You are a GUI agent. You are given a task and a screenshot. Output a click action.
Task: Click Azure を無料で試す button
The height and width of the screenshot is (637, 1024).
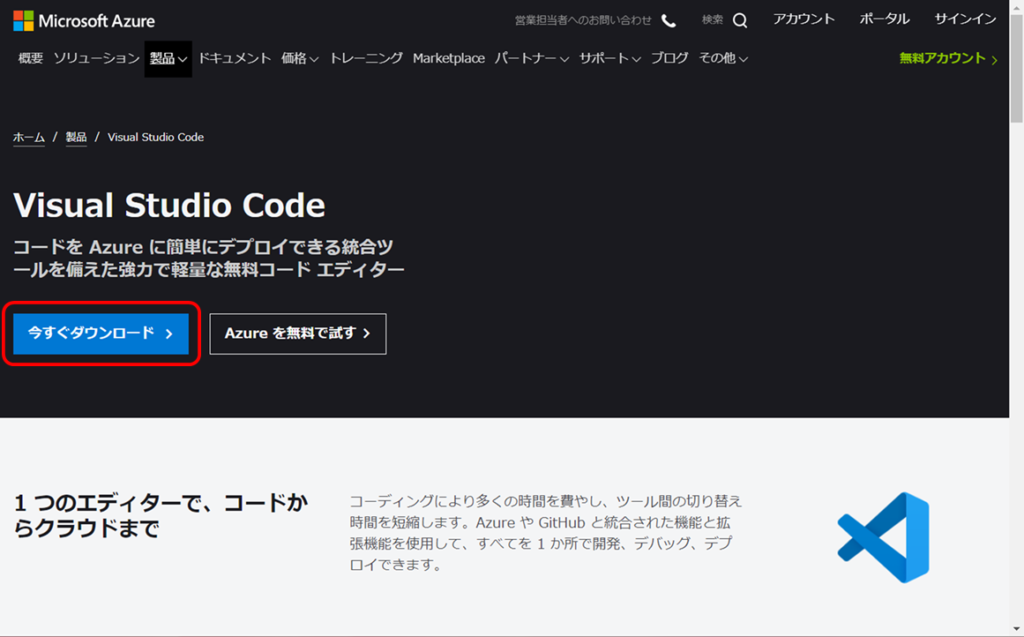click(x=298, y=334)
